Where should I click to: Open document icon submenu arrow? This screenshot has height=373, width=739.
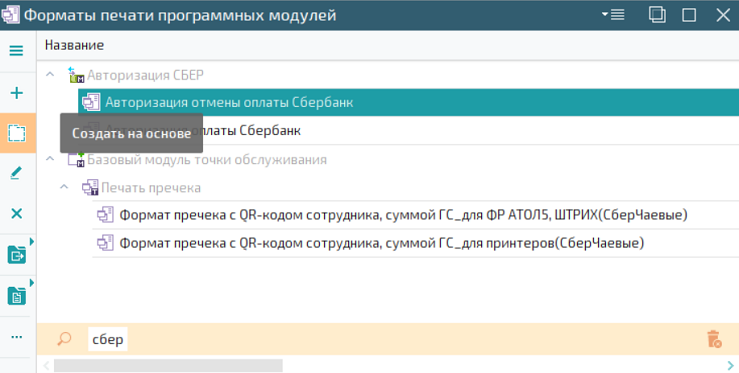point(32,283)
